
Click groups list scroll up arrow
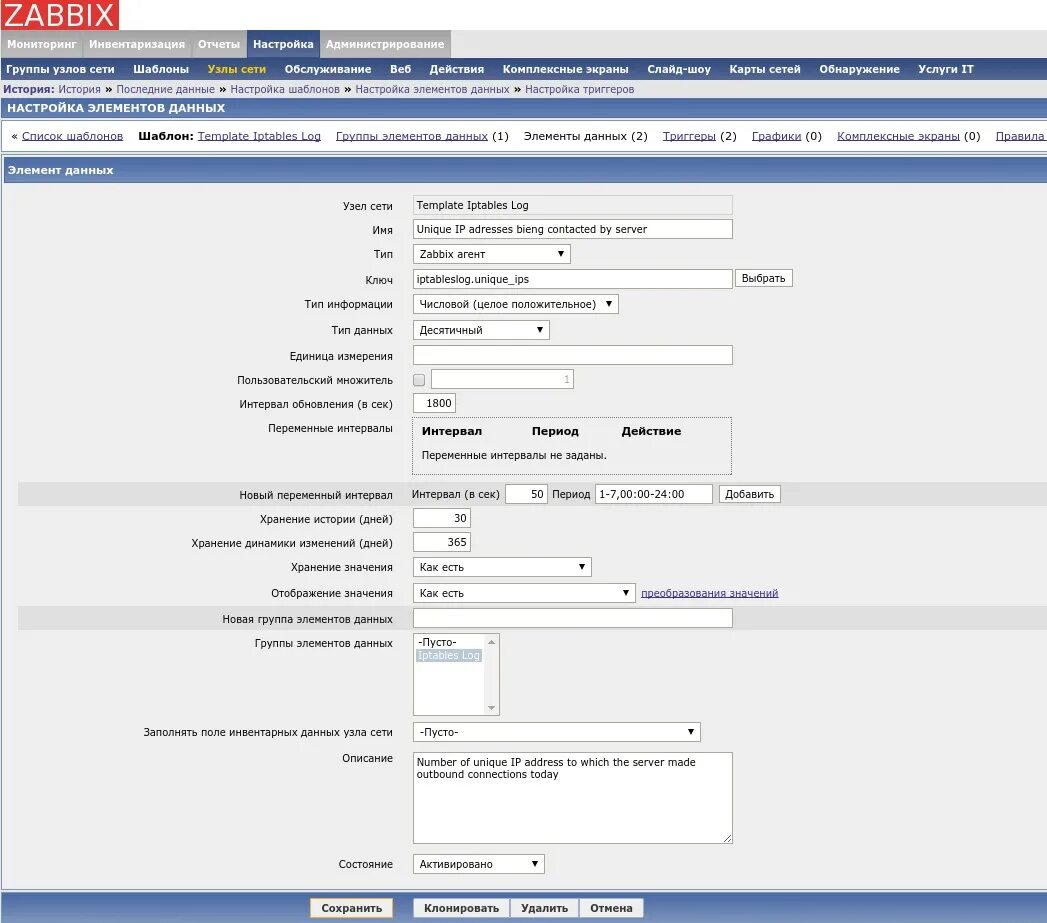pos(491,642)
